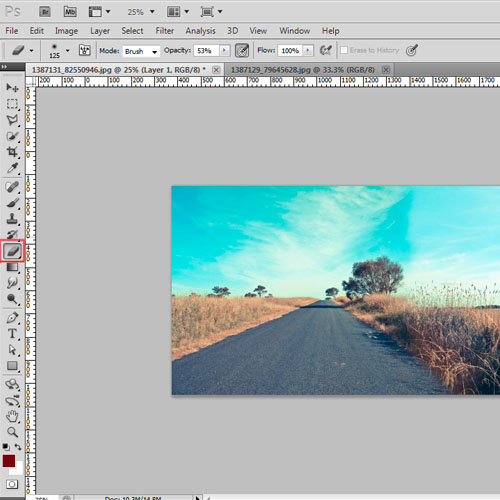Open the File menu
Screen dimensions: 500x500
click(x=12, y=31)
